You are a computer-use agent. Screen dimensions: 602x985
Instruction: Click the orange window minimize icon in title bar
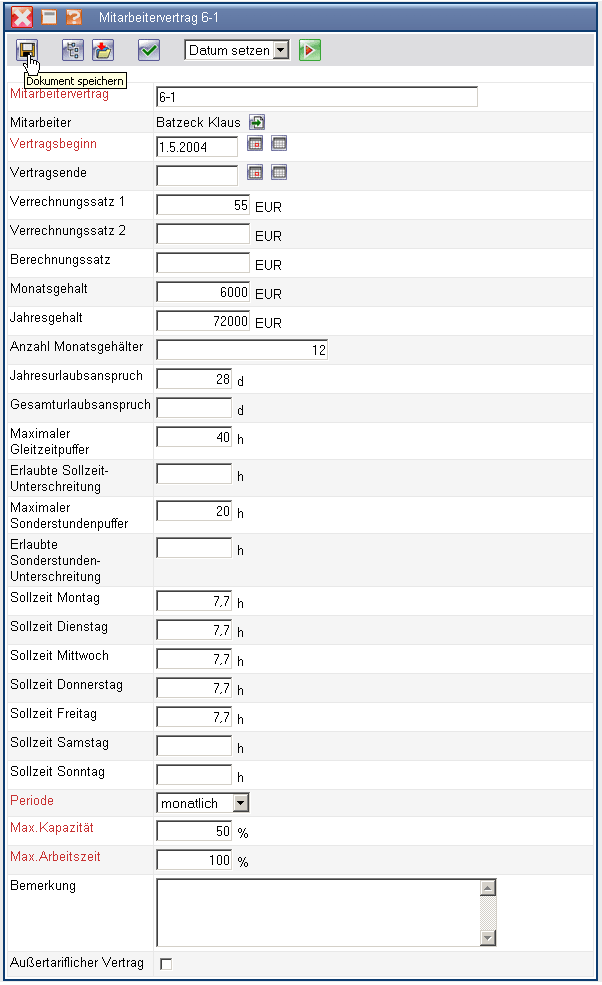(x=48, y=17)
